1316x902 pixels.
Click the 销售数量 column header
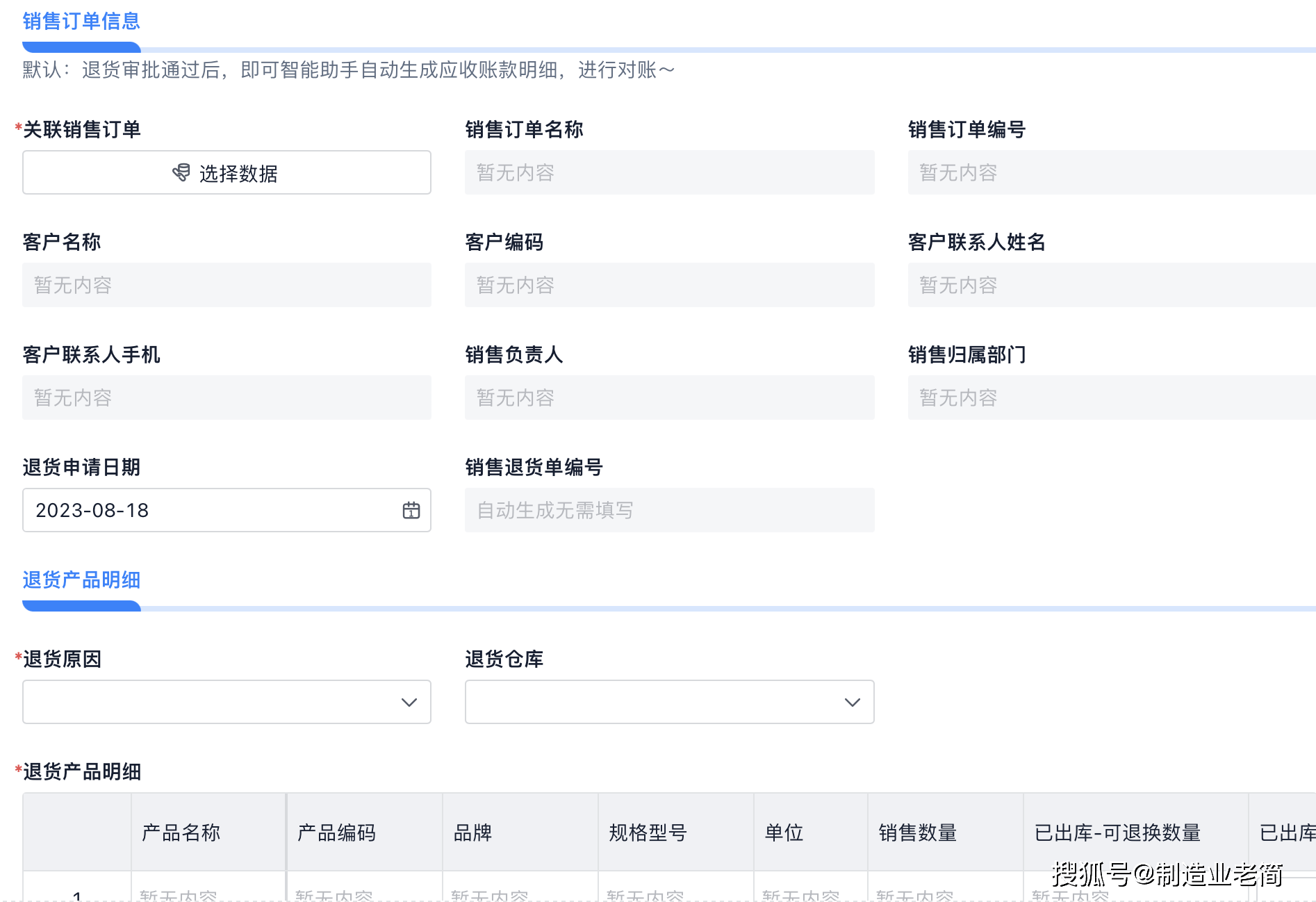pos(946,833)
